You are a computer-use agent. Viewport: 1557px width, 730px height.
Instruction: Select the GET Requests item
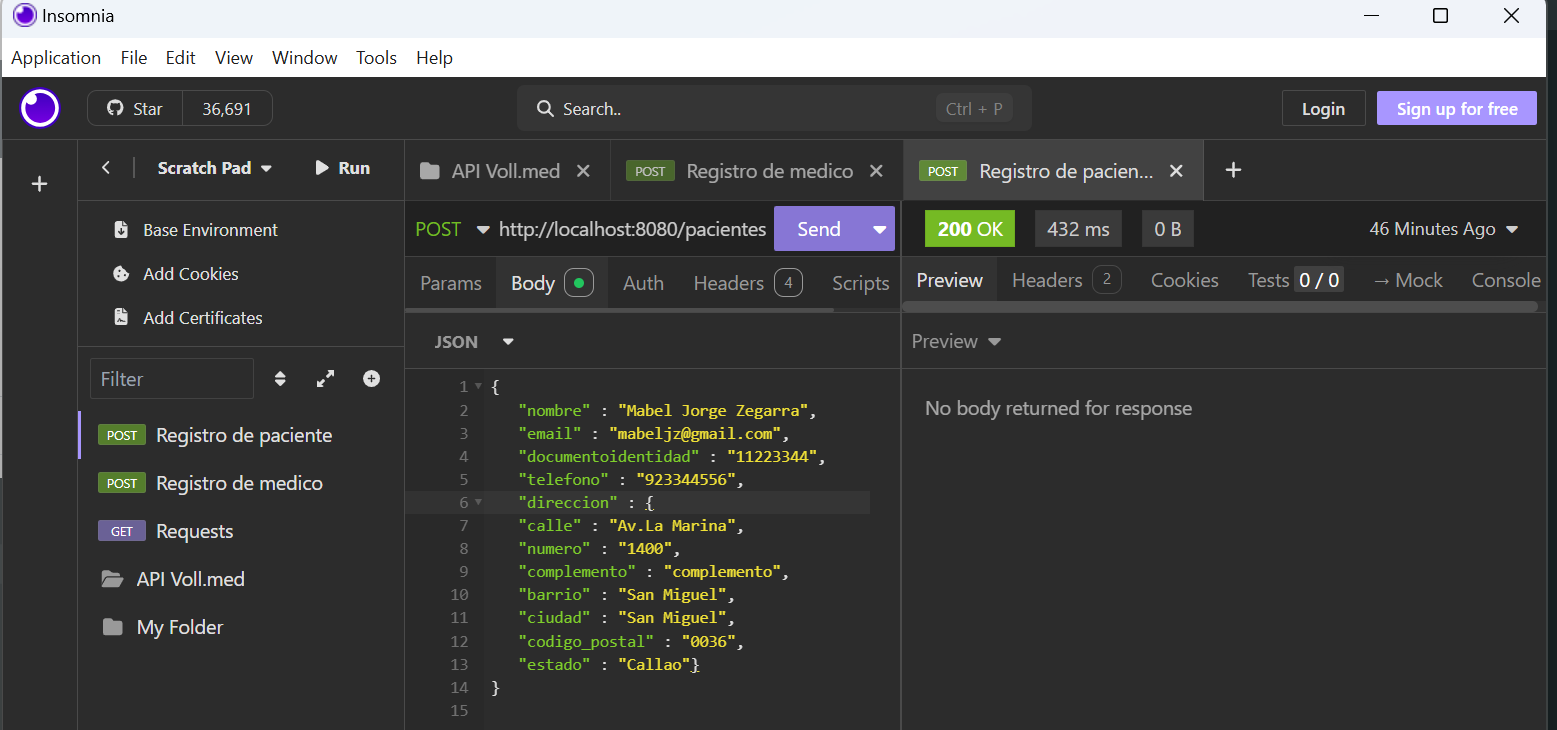point(240,531)
